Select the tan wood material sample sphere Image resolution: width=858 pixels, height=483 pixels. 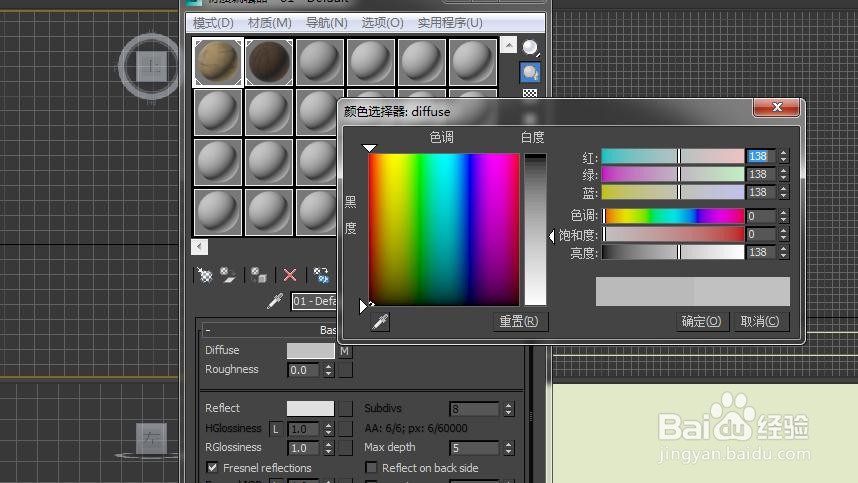click(x=218, y=62)
